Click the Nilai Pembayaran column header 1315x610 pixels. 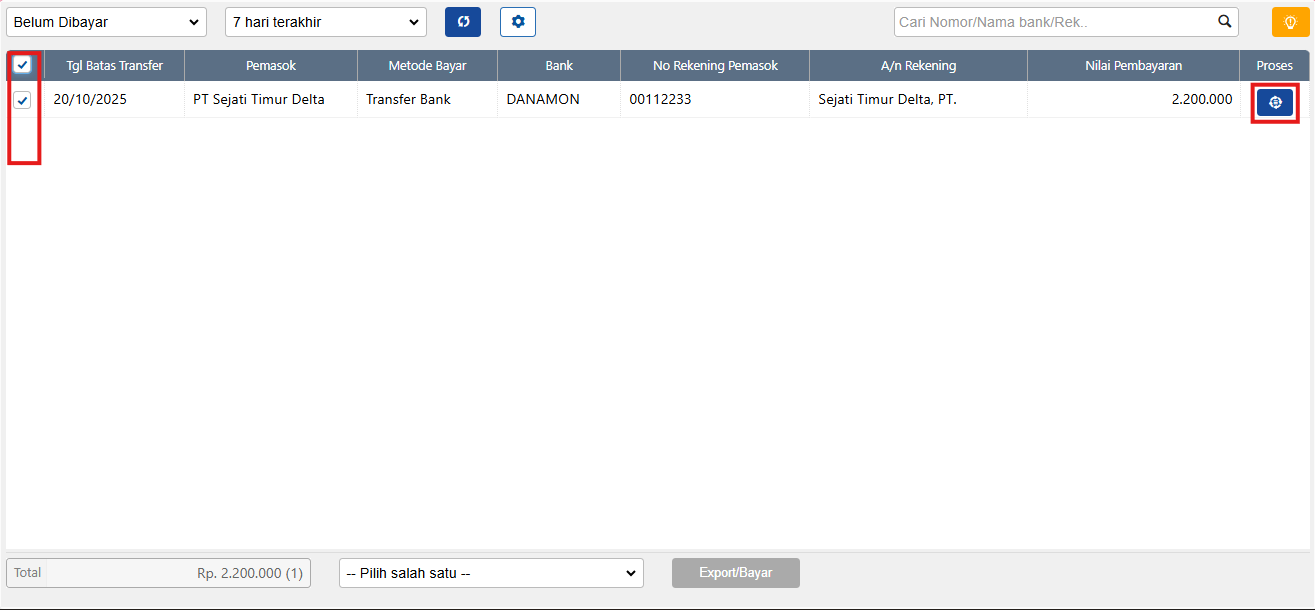(x=1133, y=66)
